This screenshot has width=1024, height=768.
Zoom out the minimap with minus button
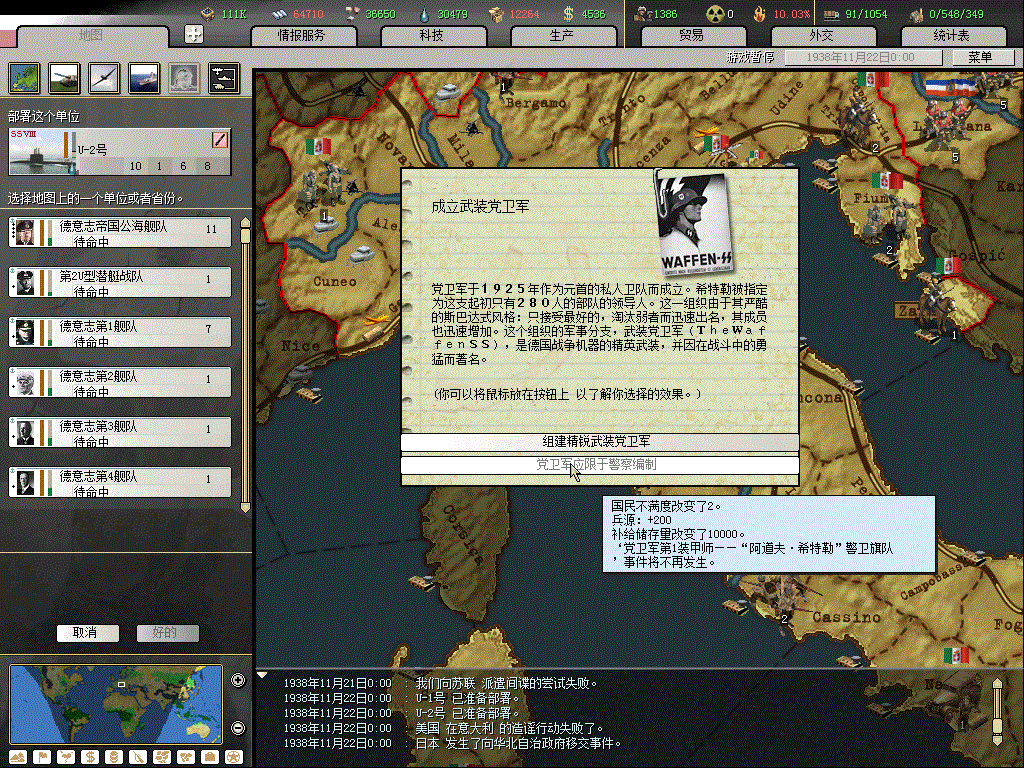tap(238, 728)
